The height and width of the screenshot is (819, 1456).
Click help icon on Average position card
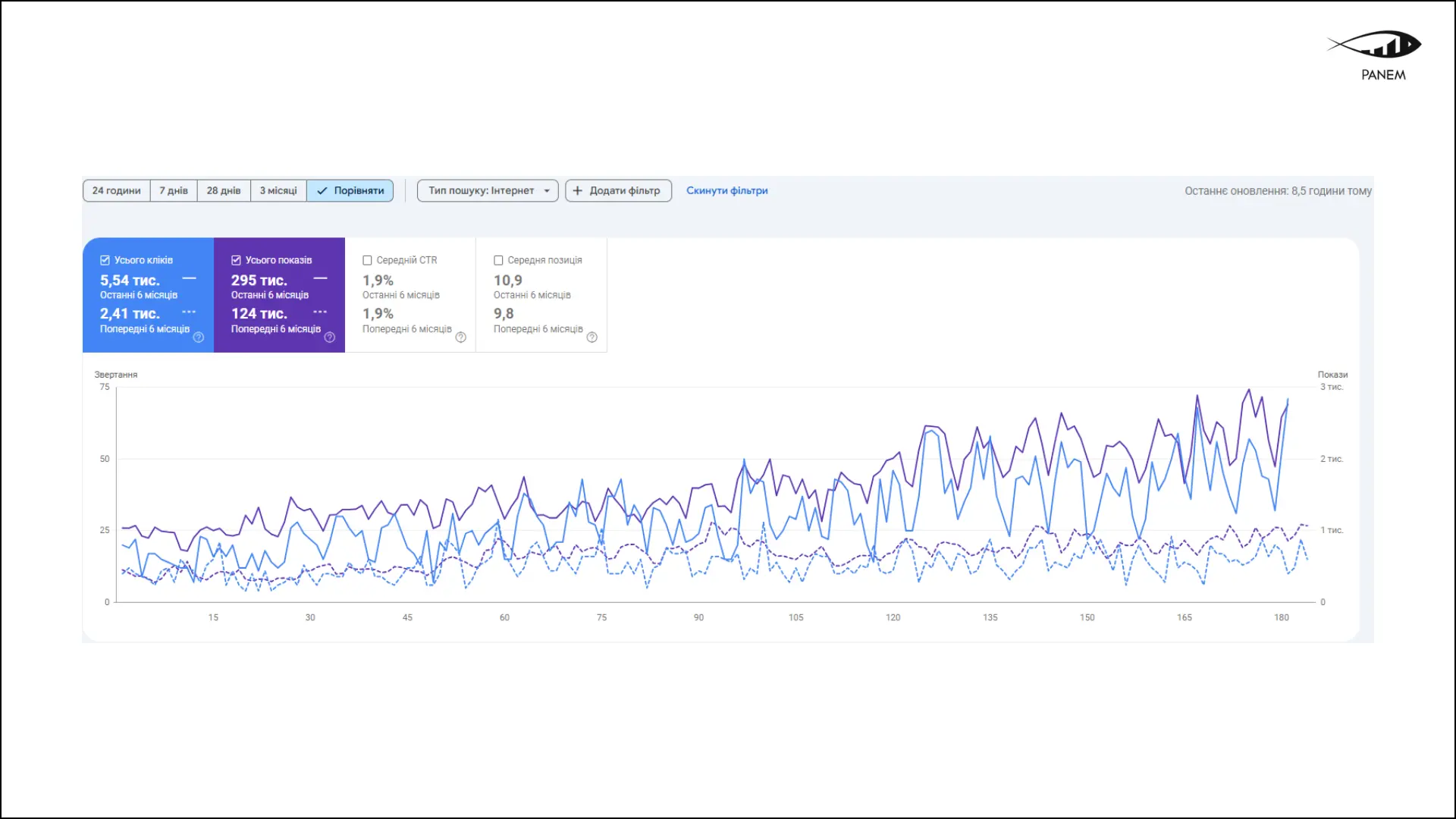pyautogui.click(x=592, y=337)
